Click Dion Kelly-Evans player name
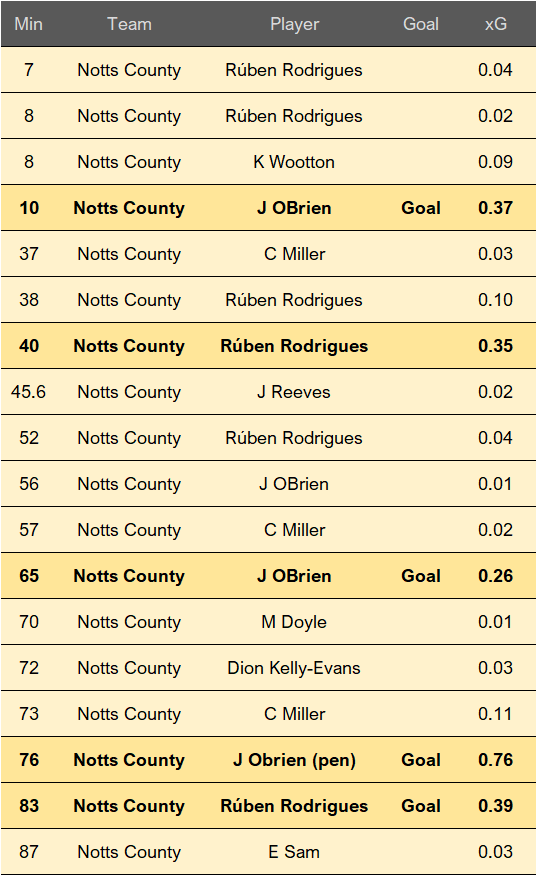The width and height of the screenshot is (536, 875). pos(294,667)
